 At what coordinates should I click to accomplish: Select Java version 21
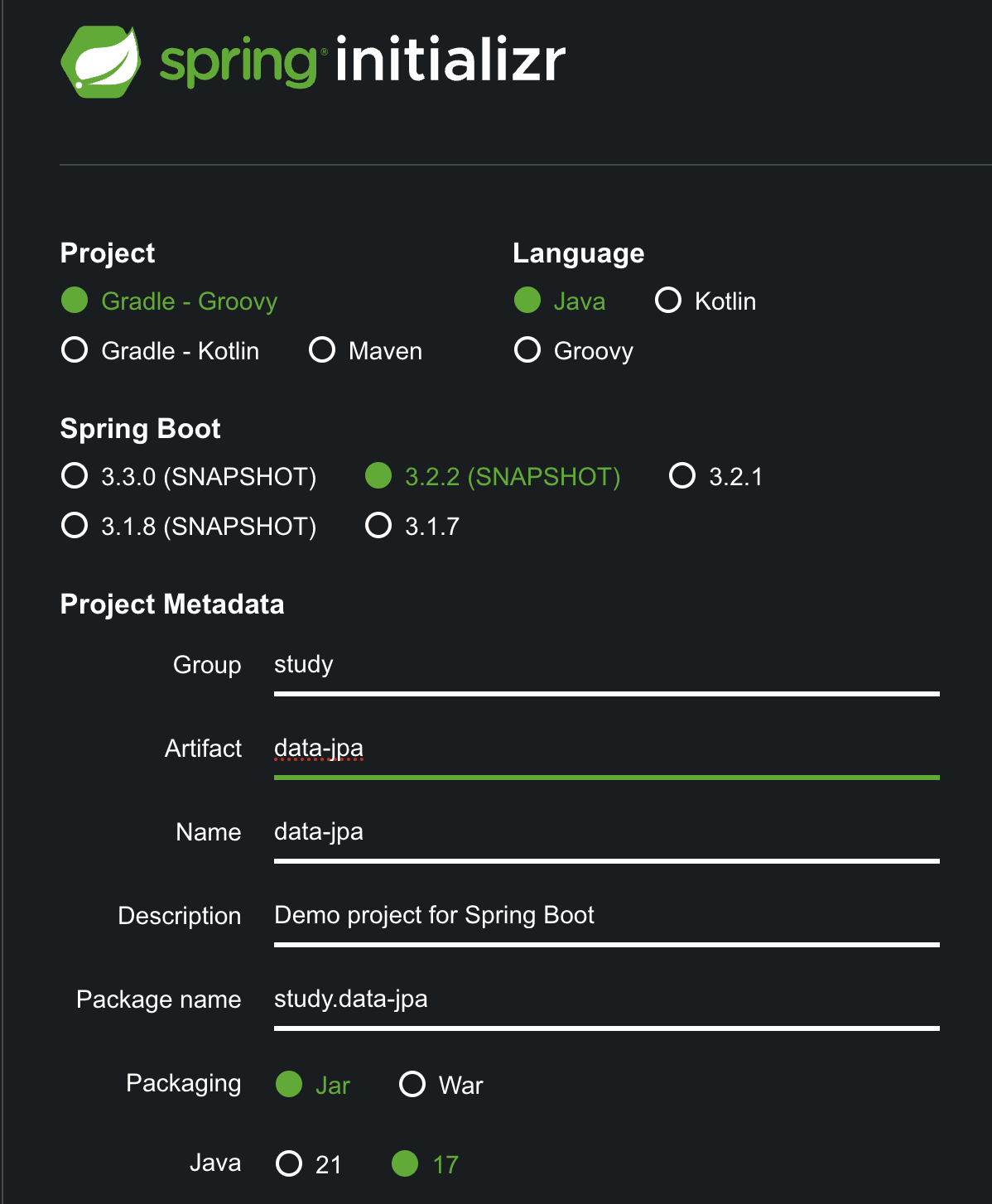click(x=289, y=1164)
